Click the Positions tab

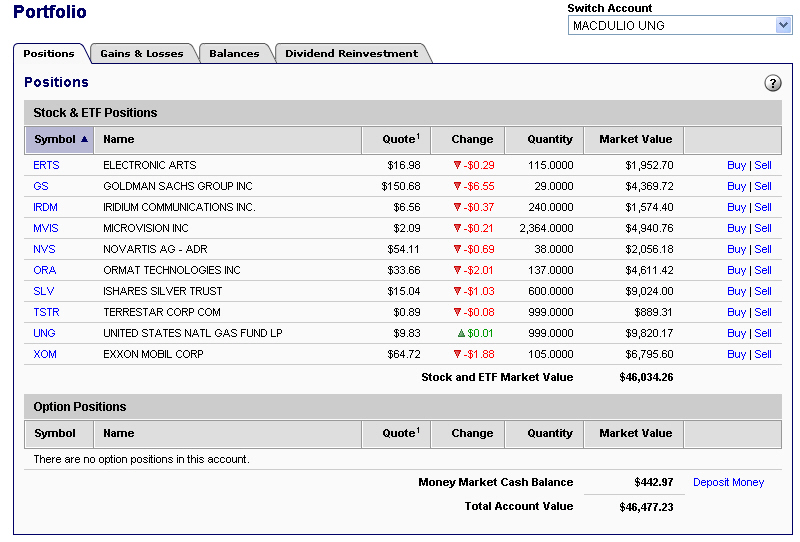point(49,54)
